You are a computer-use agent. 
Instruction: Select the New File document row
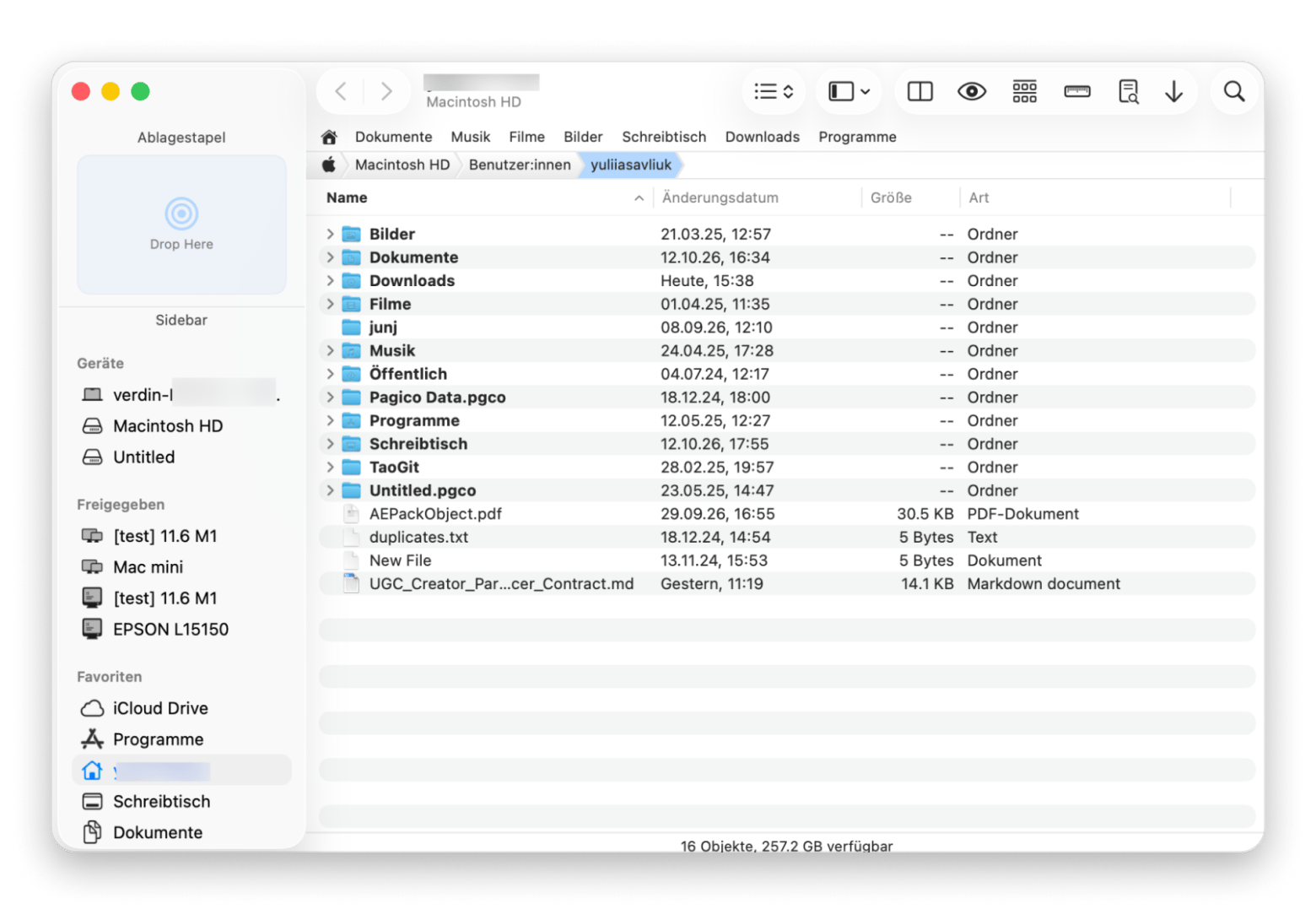pyautogui.click(x=786, y=560)
